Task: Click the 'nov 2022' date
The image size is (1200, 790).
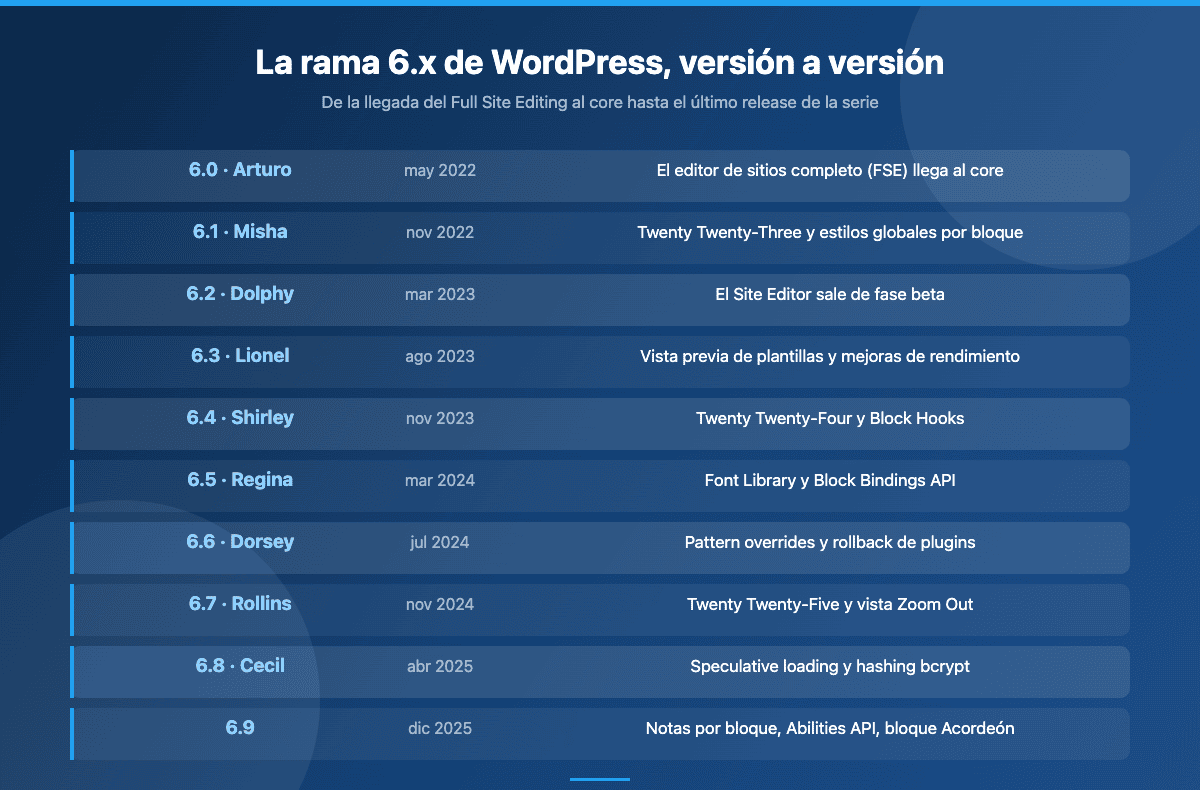Action: [440, 233]
